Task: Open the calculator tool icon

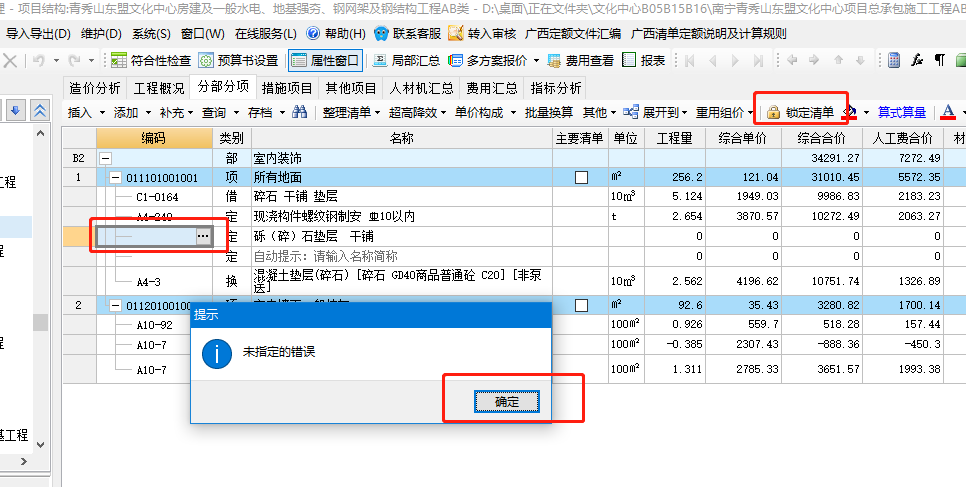Action: click(894, 60)
